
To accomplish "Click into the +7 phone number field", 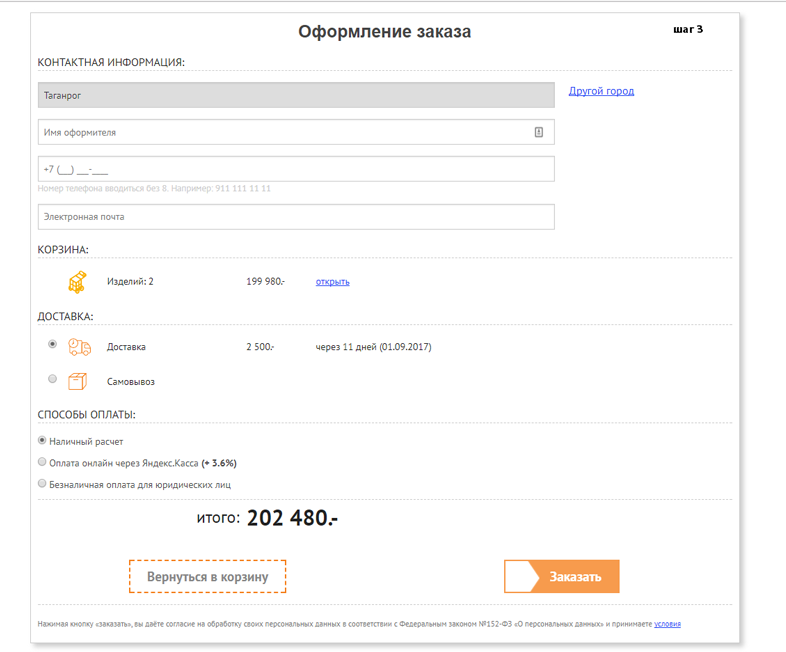I will click(295, 169).
